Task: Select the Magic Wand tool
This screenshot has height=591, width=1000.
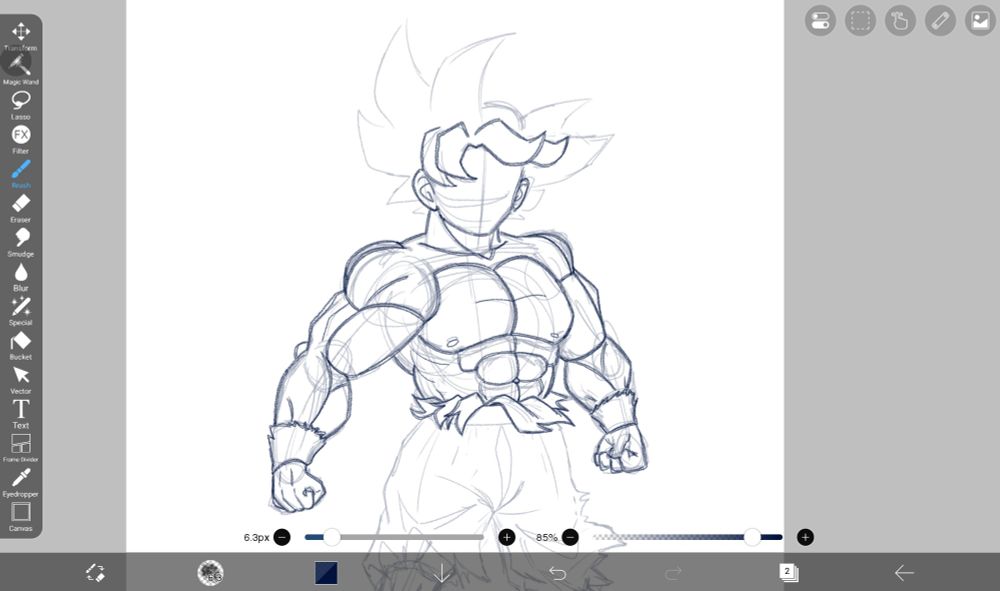Action: pyautogui.click(x=20, y=69)
